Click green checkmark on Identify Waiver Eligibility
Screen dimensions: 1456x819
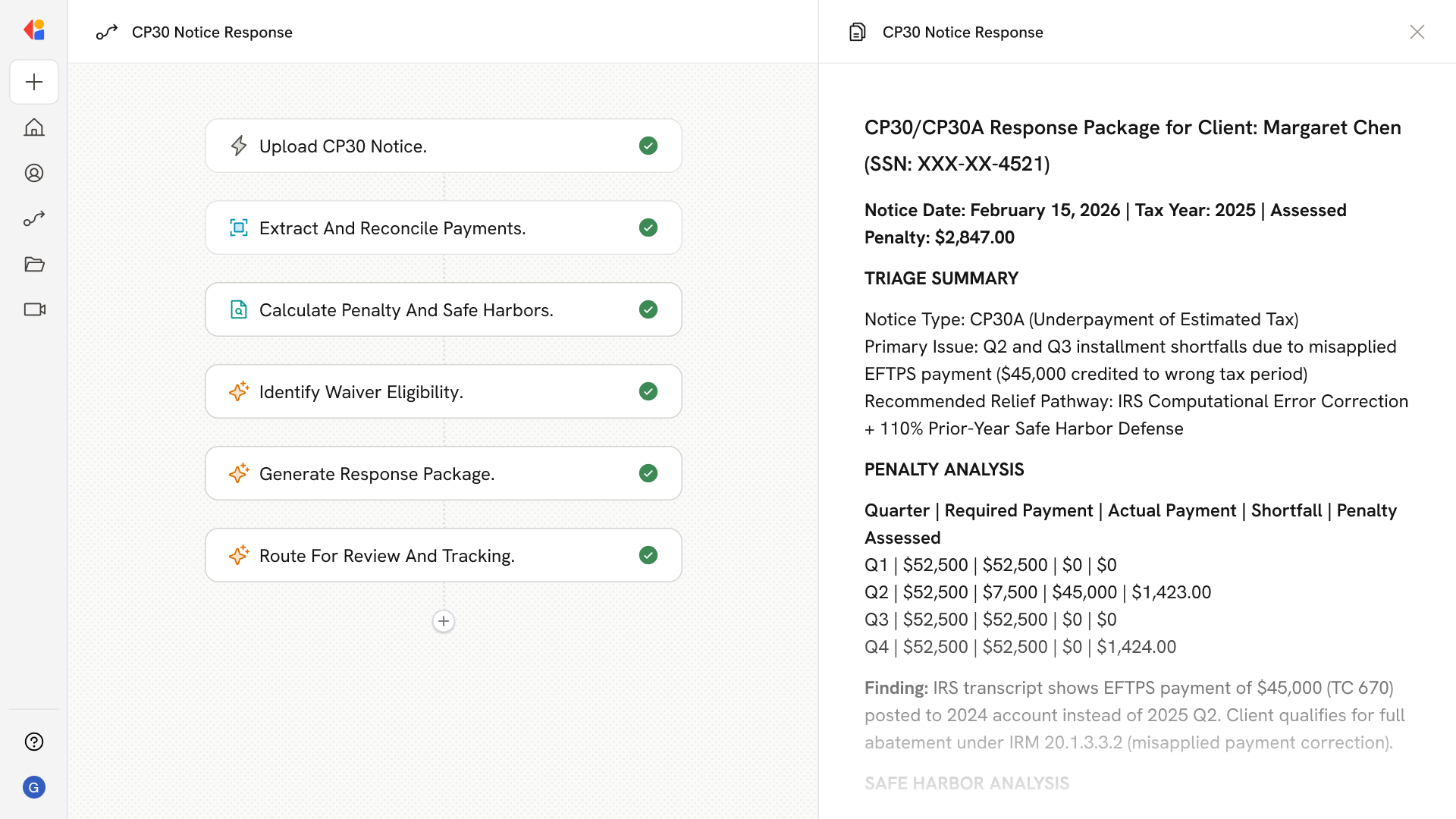point(648,391)
